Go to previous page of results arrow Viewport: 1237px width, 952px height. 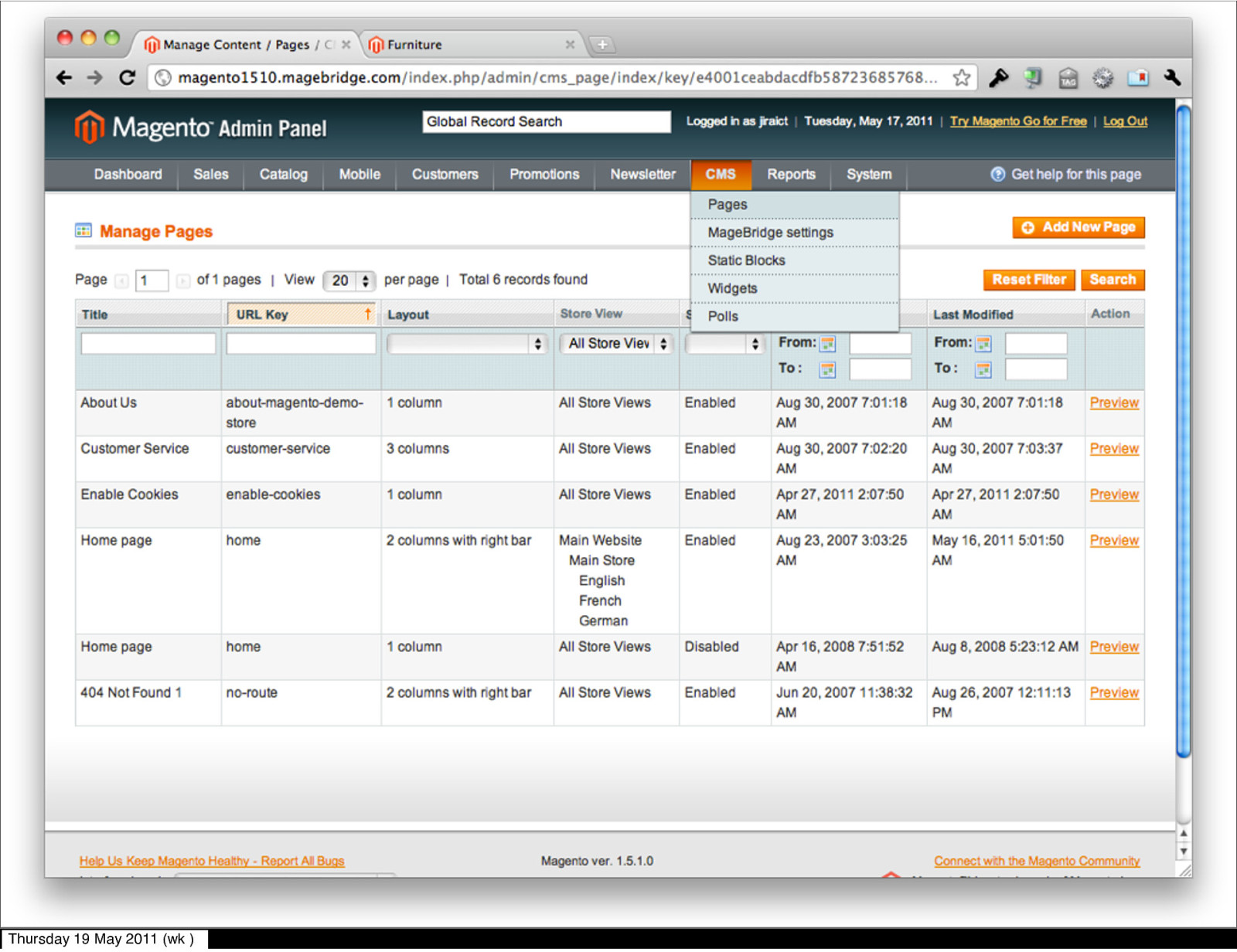tap(121, 280)
